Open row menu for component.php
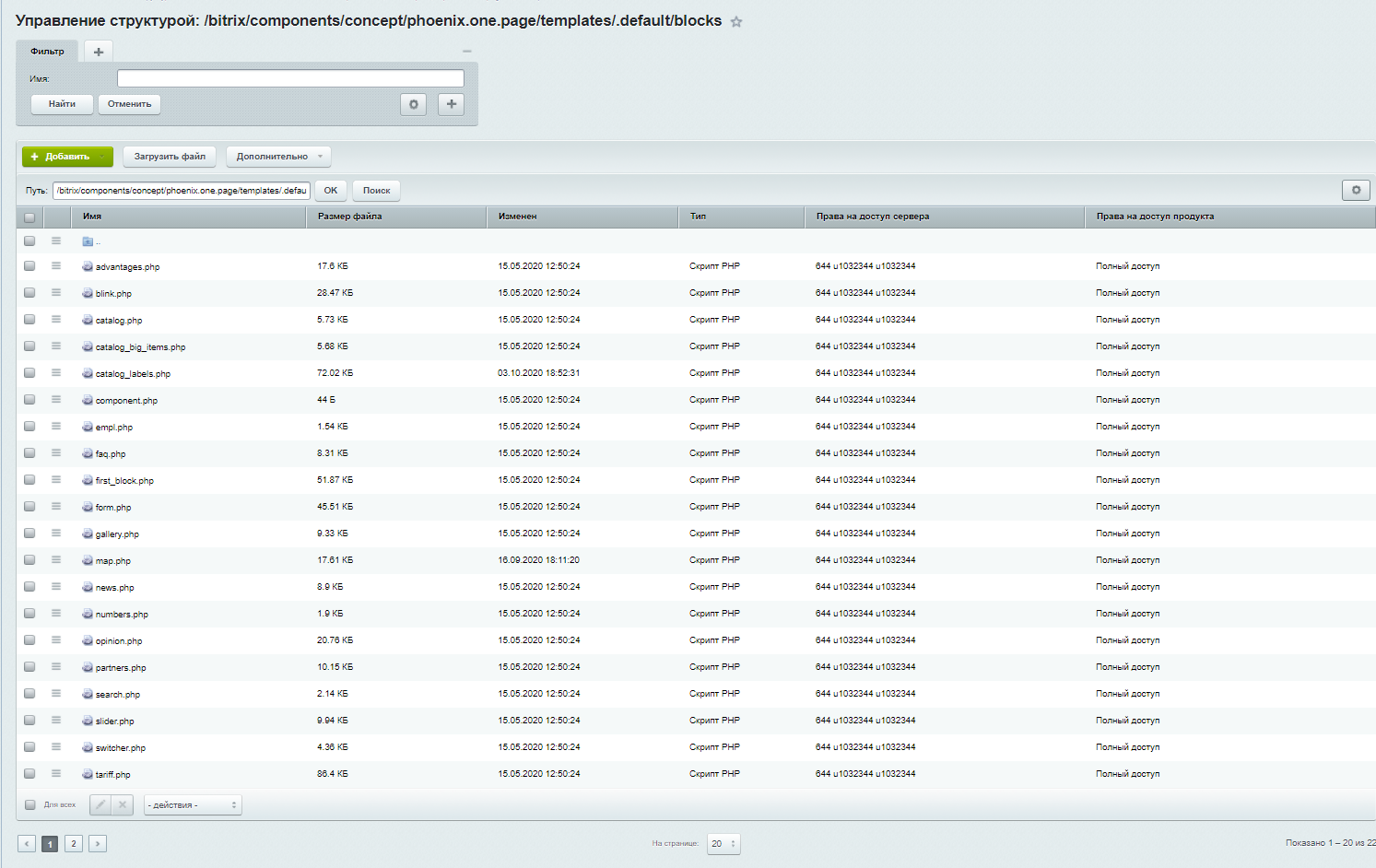 point(56,399)
